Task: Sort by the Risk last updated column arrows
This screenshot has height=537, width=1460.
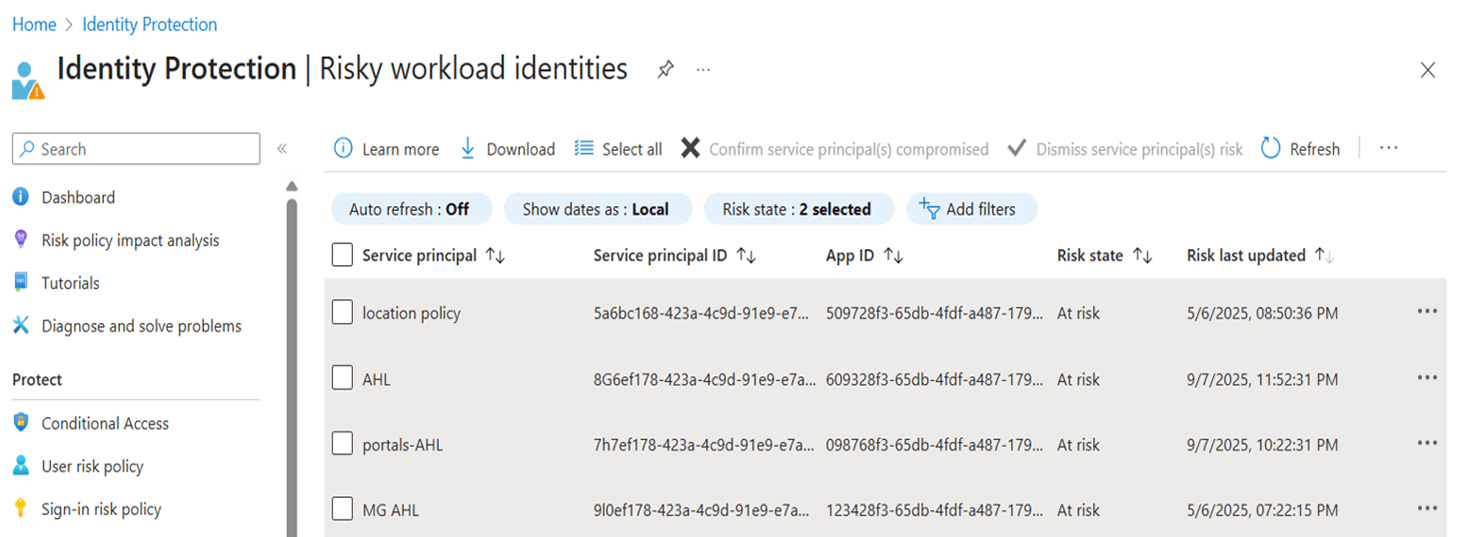Action: pyautogui.click(x=1324, y=256)
